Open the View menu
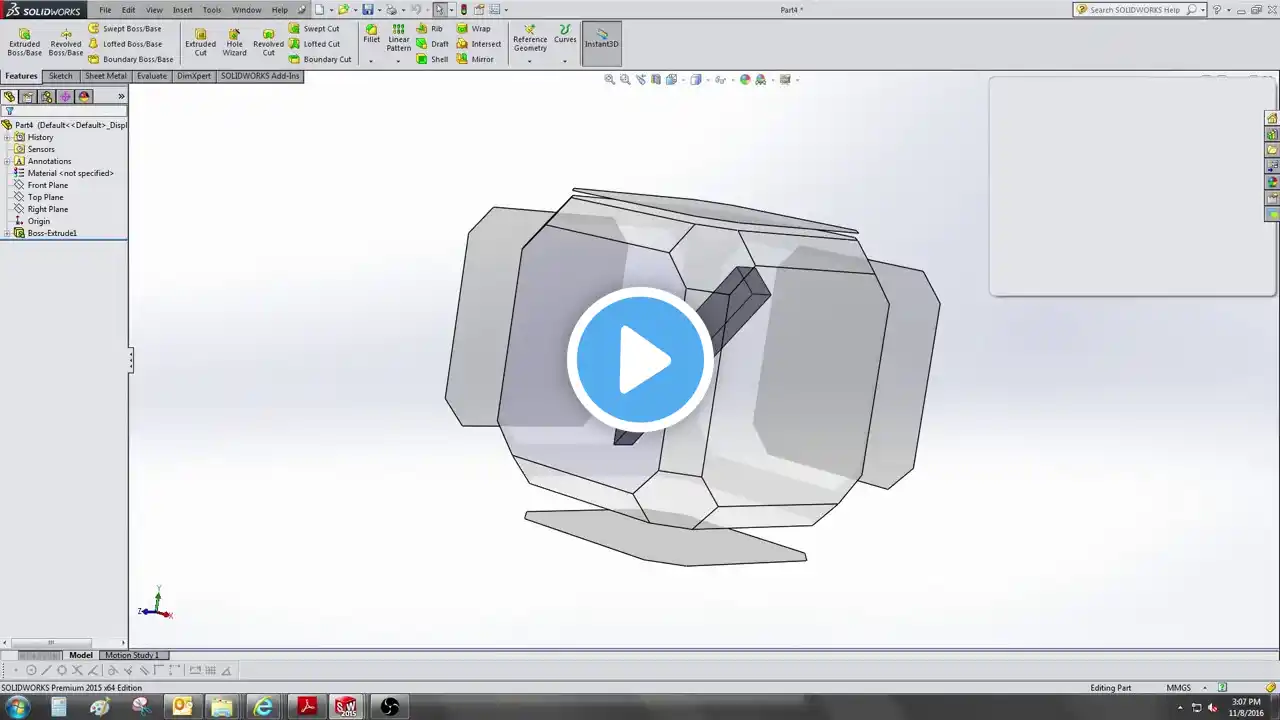Viewport: 1280px width, 720px height. 154,10
